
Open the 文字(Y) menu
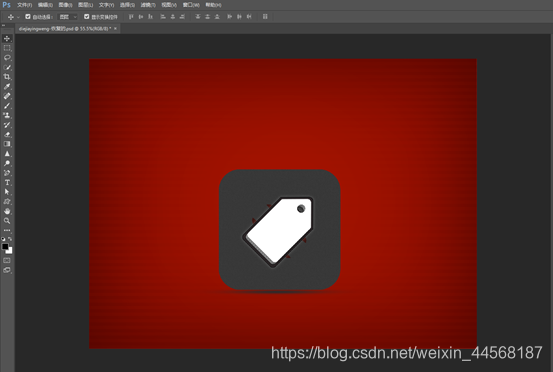pyautogui.click(x=107, y=5)
